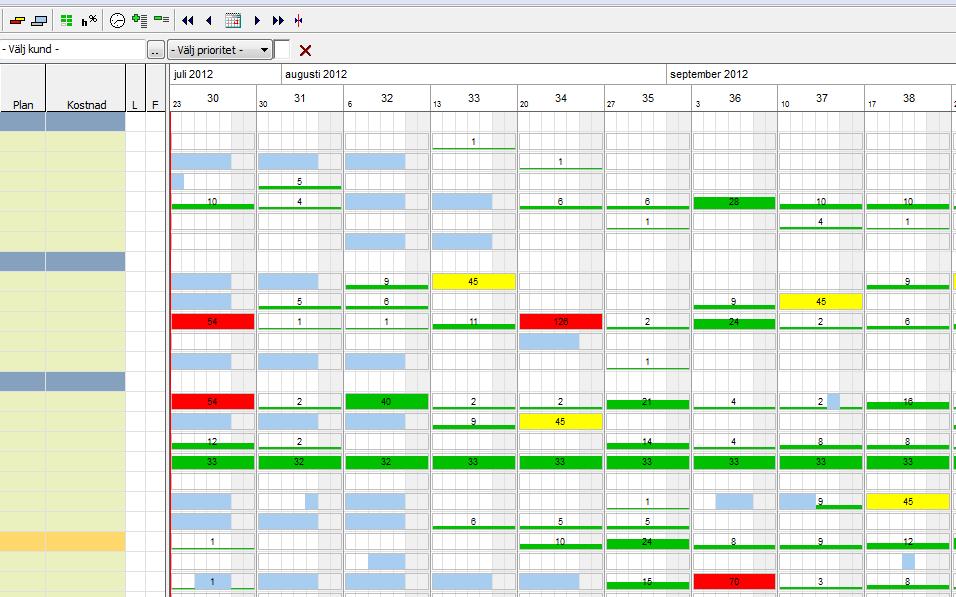Toggle the green grid view icon
Viewport: 956px width, 597px height.
[x=66, y=21]
